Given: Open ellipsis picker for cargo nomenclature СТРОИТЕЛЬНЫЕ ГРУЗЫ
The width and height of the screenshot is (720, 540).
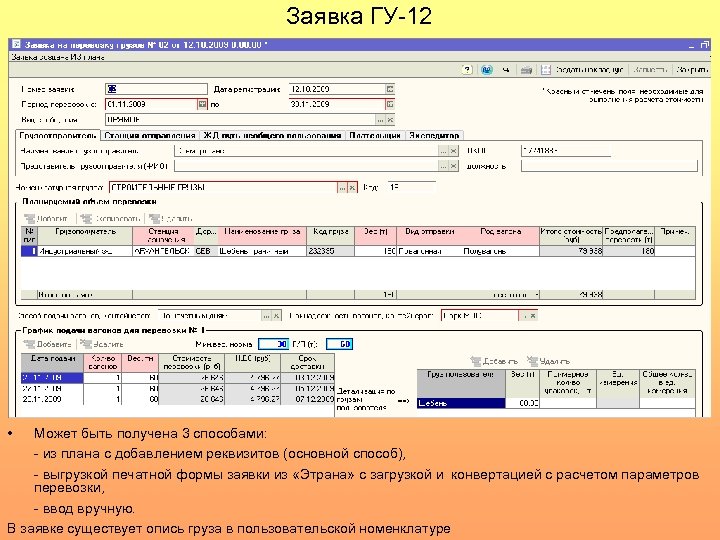Looking at the screenshot, I should 342,187.
